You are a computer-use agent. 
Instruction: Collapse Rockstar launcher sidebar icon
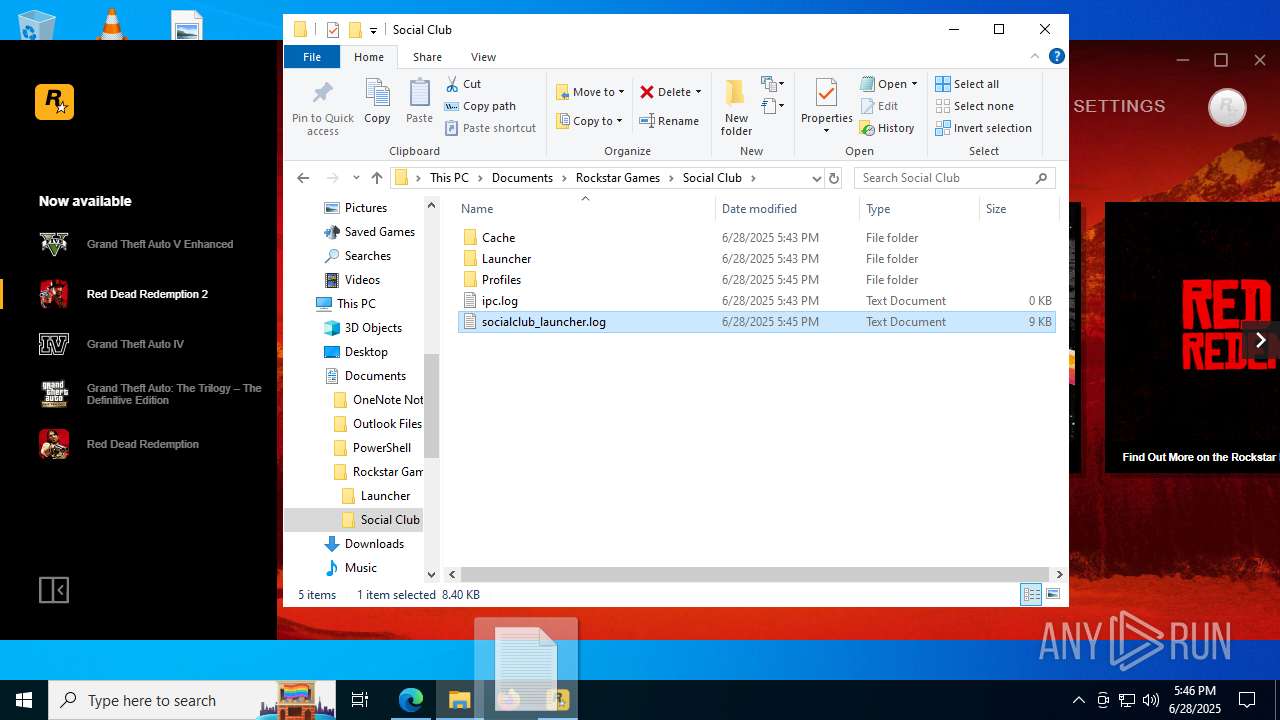(x=54, y=590)
